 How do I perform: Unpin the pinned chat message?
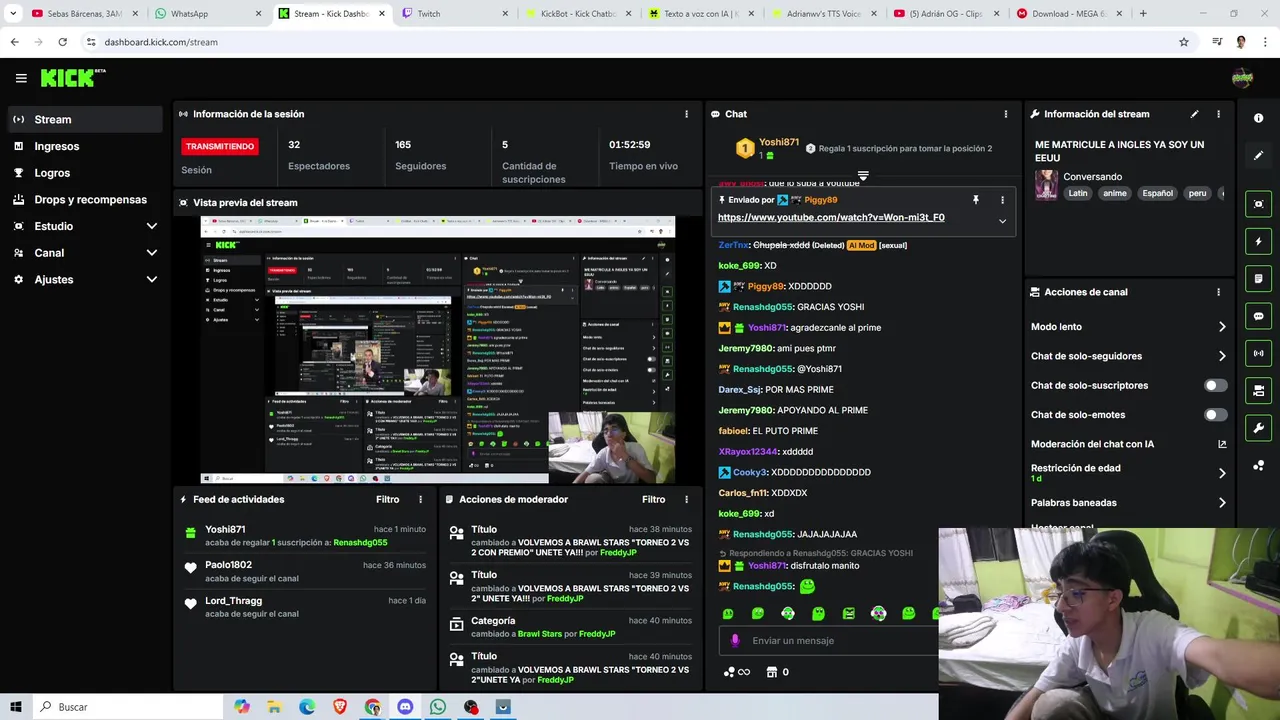point(975,200)
